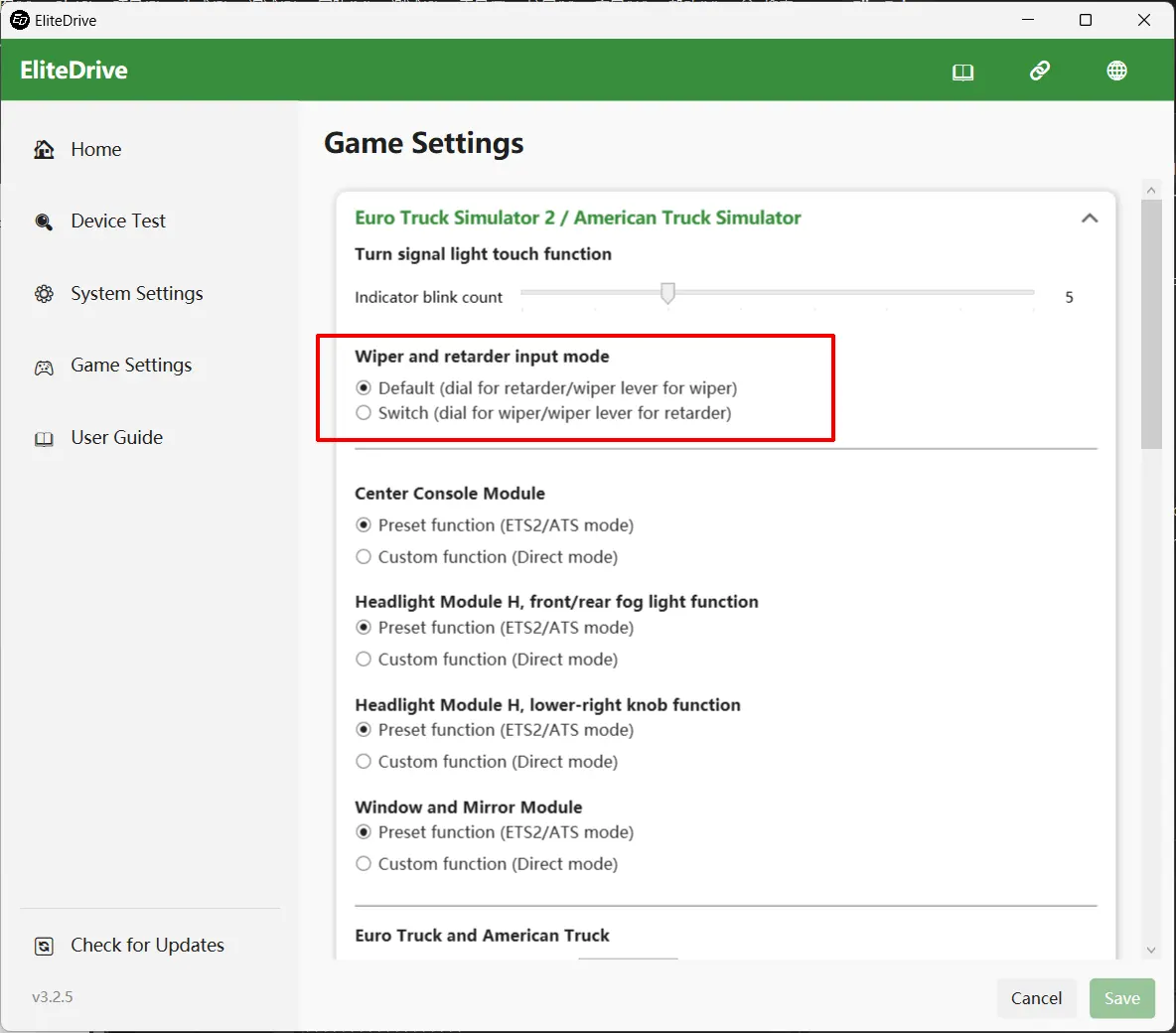
Task: Open the book icon in the green header
Action: (962, 72)
